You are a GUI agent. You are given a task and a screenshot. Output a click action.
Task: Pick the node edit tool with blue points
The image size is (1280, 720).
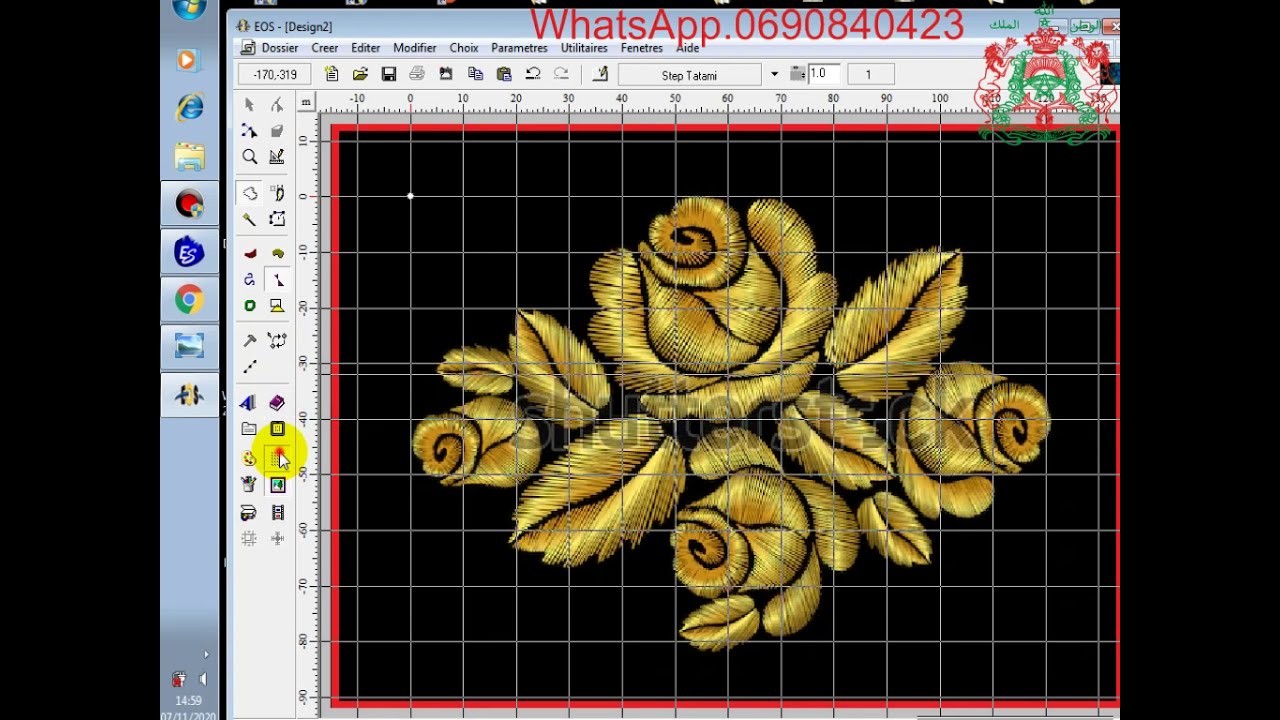click(x=249, y=131)
